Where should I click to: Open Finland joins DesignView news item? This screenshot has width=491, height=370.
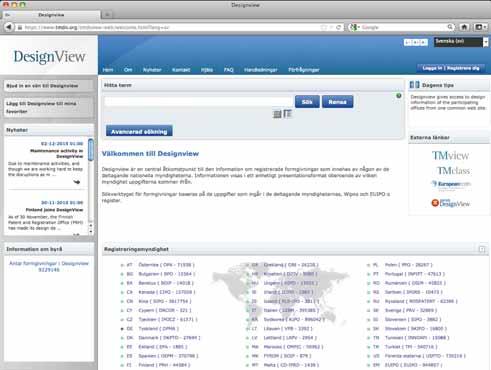click(x=54, y=210)
